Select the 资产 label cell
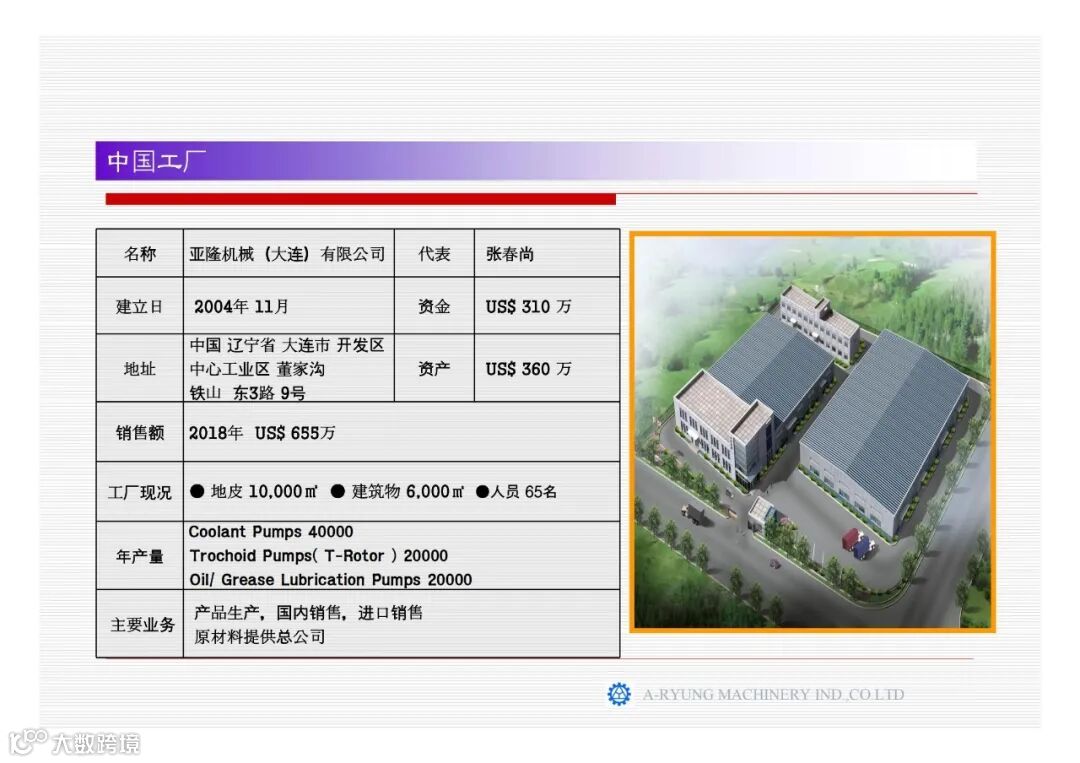Screen dimensions: 1080x763 click(434, 368)
